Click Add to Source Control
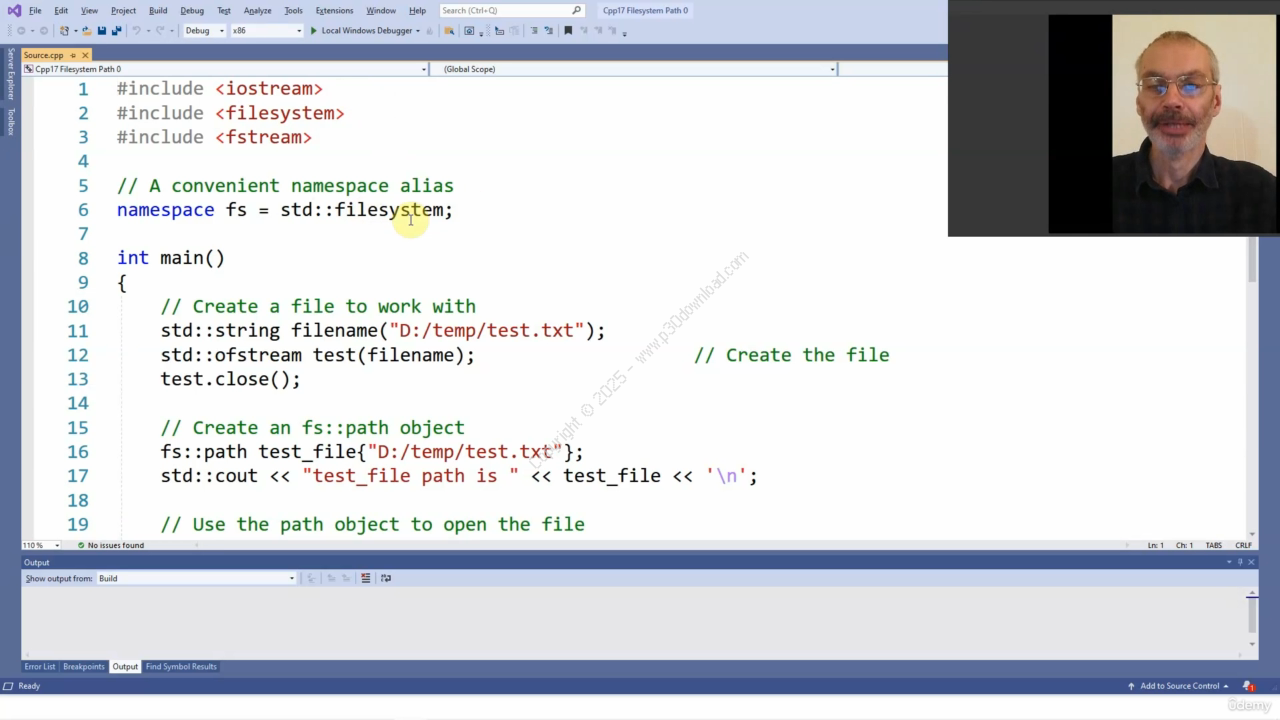This screenshot has width=1280, height=720. coord(1179,686)
